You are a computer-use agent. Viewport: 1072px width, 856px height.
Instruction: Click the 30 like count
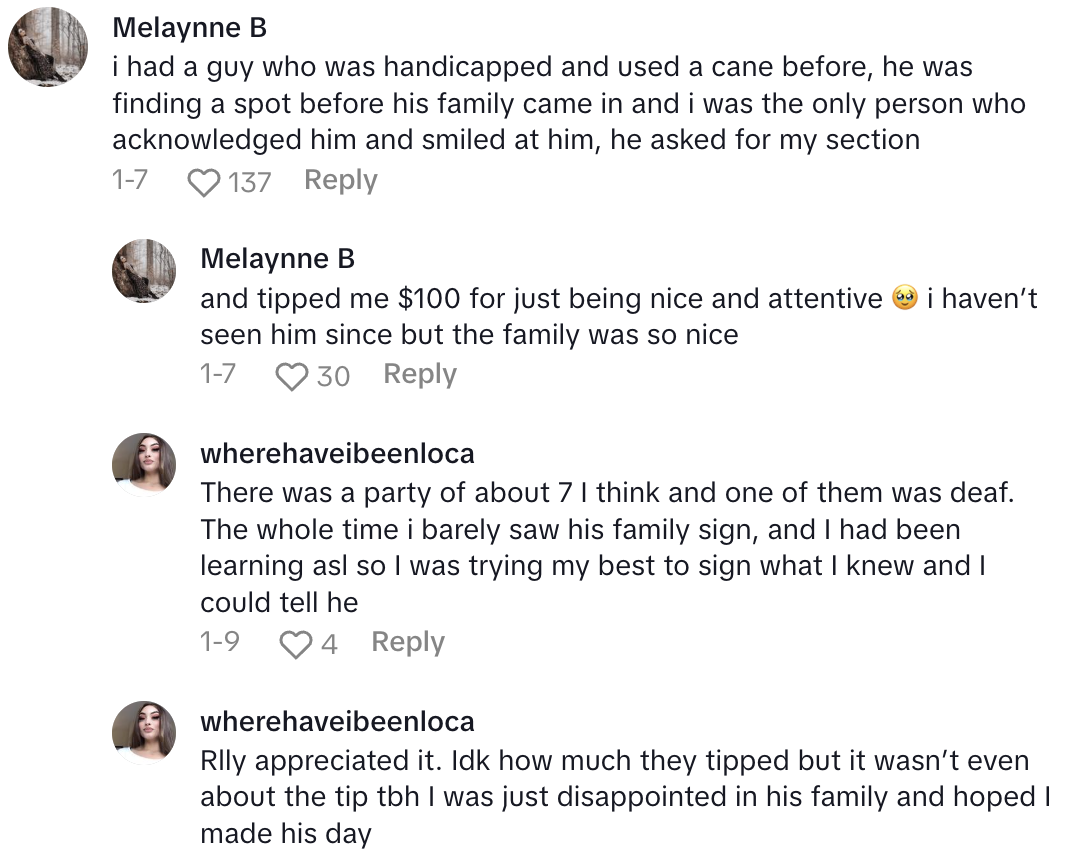(333, 376)
